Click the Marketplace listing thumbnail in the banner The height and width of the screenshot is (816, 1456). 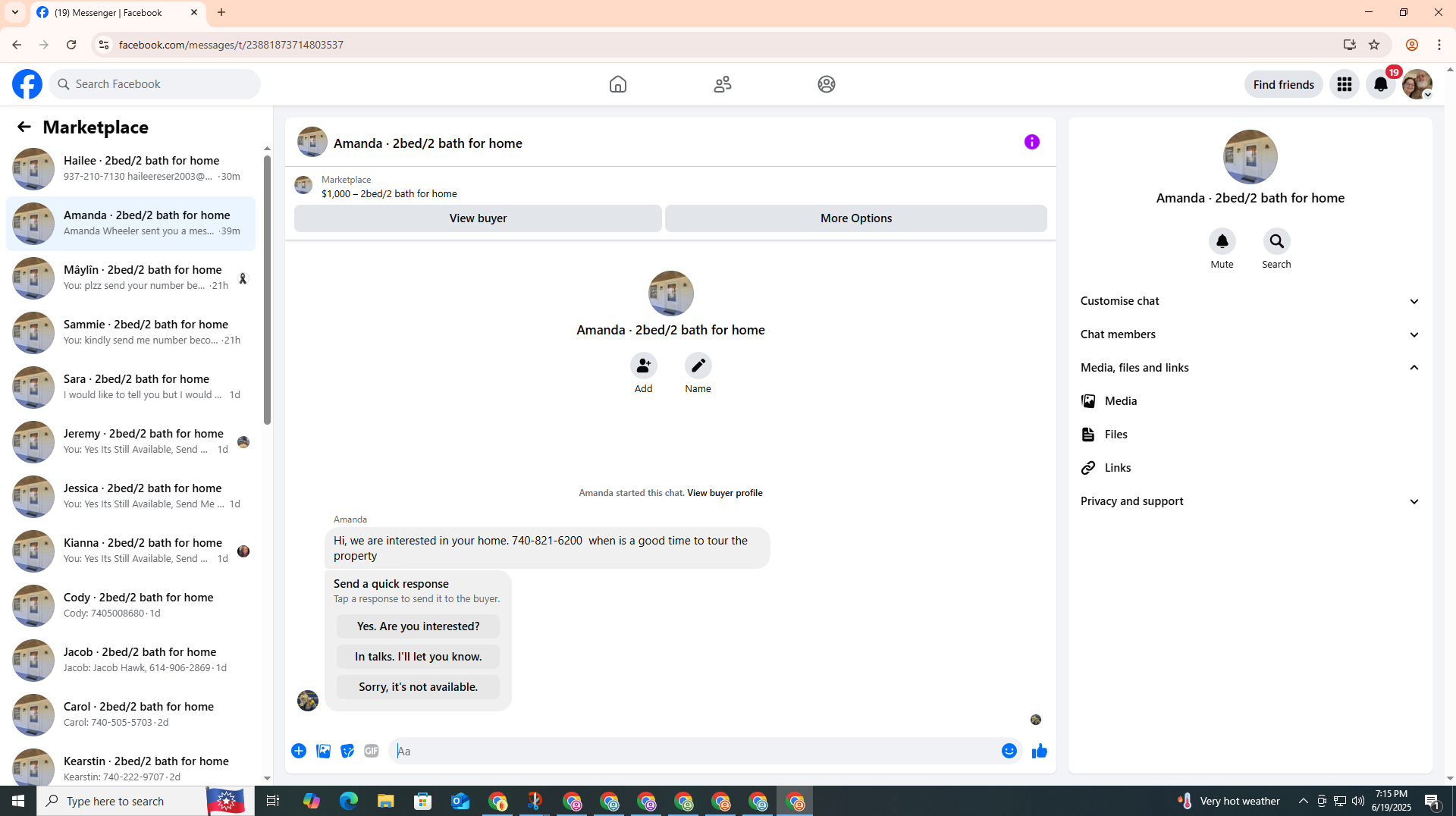[303, 186]
